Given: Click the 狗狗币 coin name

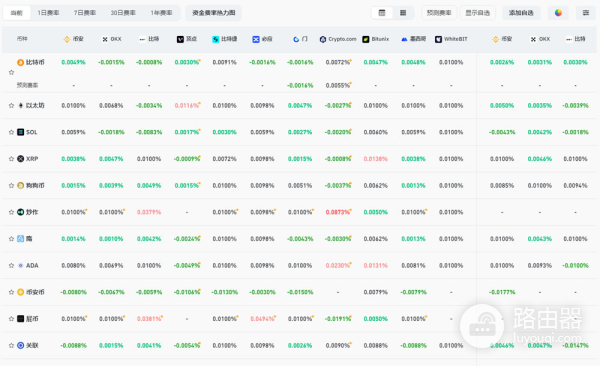Looking at the screenshot, I should tap(35, 185).
